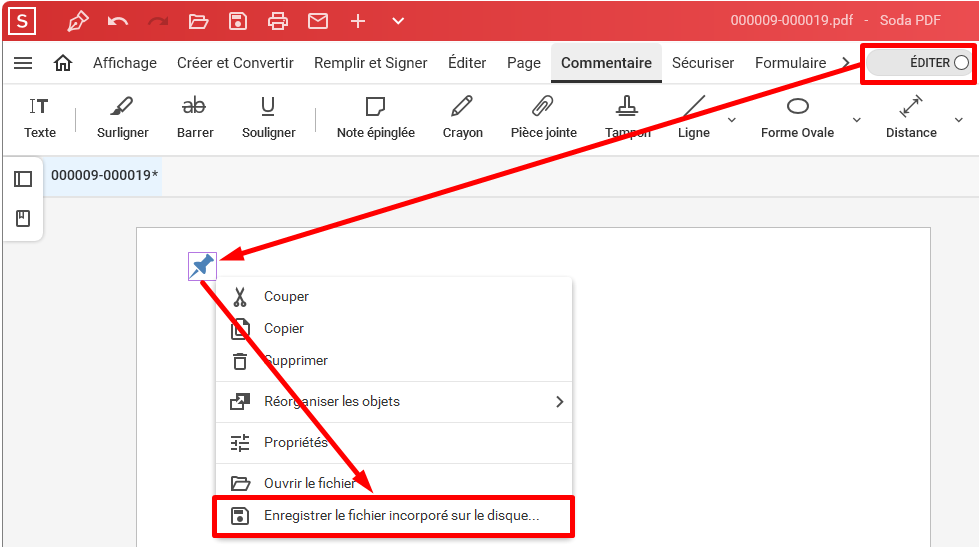
Task: Expand the Distance tool dropdown
Action: coord(958,120)
